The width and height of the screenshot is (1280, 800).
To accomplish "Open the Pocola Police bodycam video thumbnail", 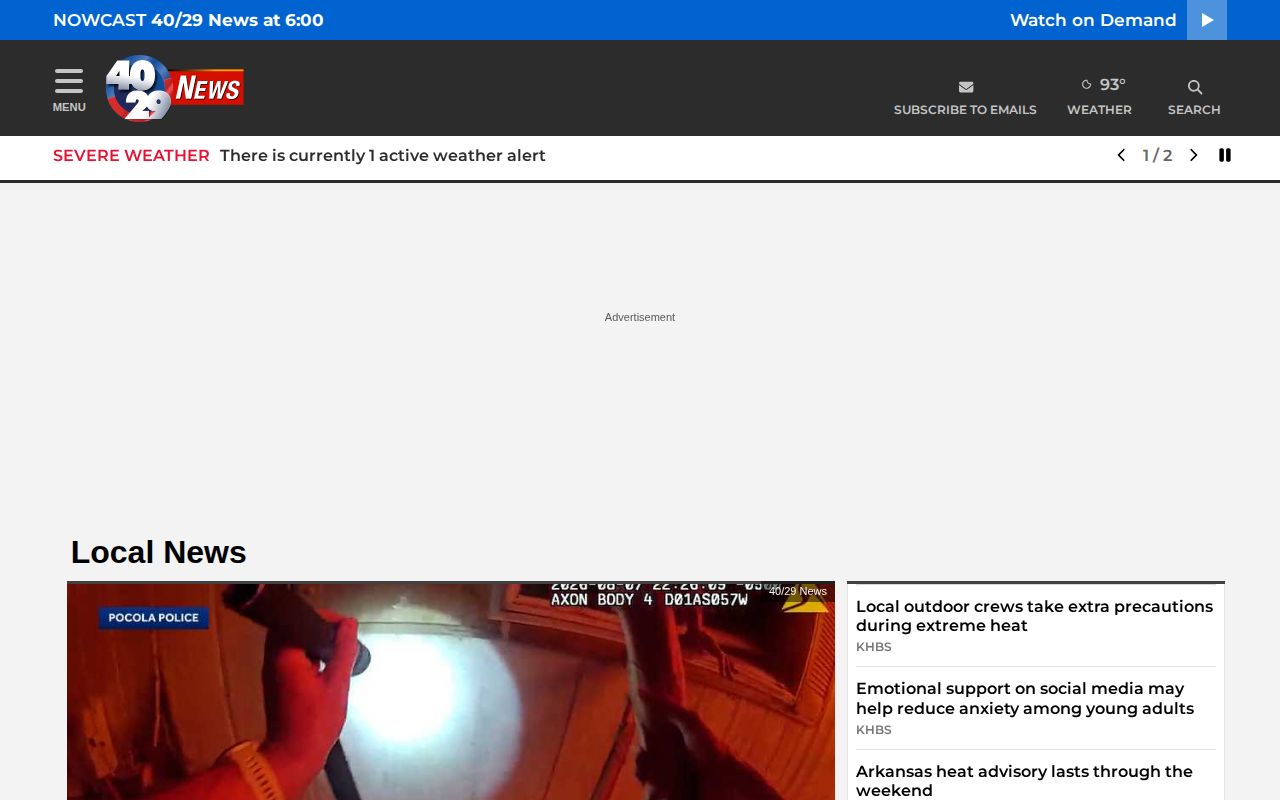I will point(451,692).
